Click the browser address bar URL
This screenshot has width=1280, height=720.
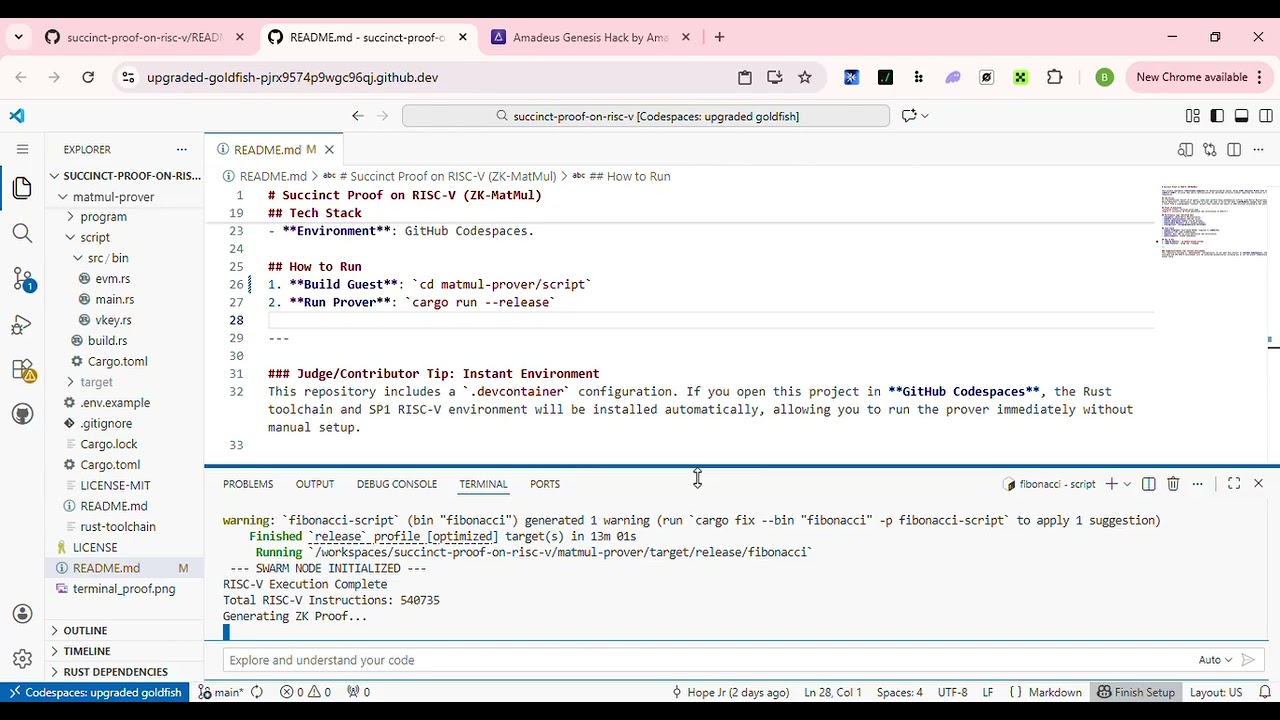tap(292, 77)
